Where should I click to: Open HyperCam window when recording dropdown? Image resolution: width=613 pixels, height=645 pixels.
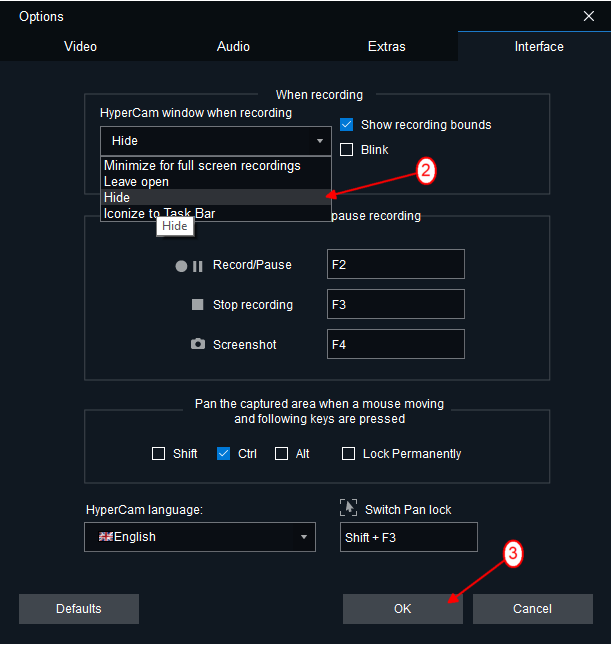[216, 141]
